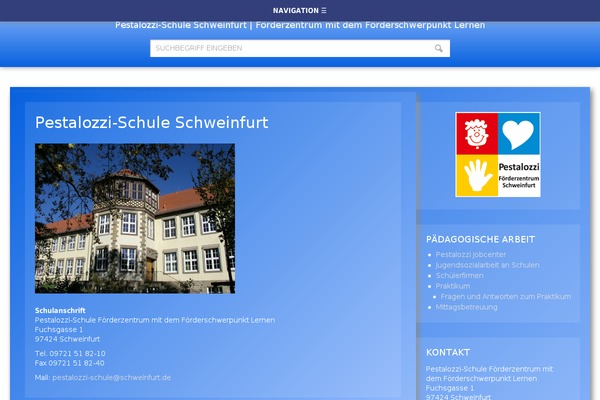Focus the Suchbegriff eingeben search field
The width and height of the screenshot is (600, 400).
300,48
